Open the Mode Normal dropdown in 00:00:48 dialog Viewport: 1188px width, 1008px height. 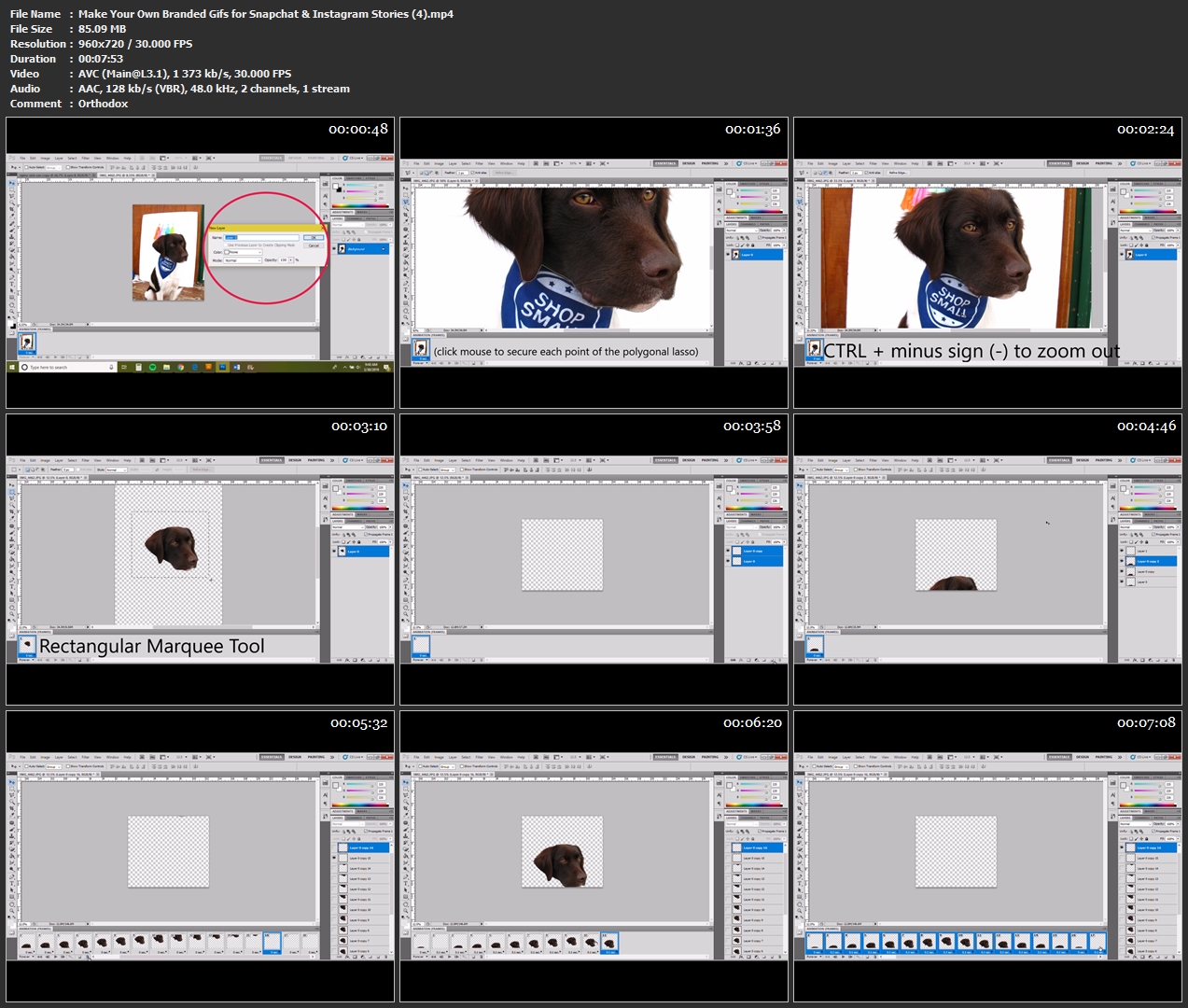click(243, 260)
